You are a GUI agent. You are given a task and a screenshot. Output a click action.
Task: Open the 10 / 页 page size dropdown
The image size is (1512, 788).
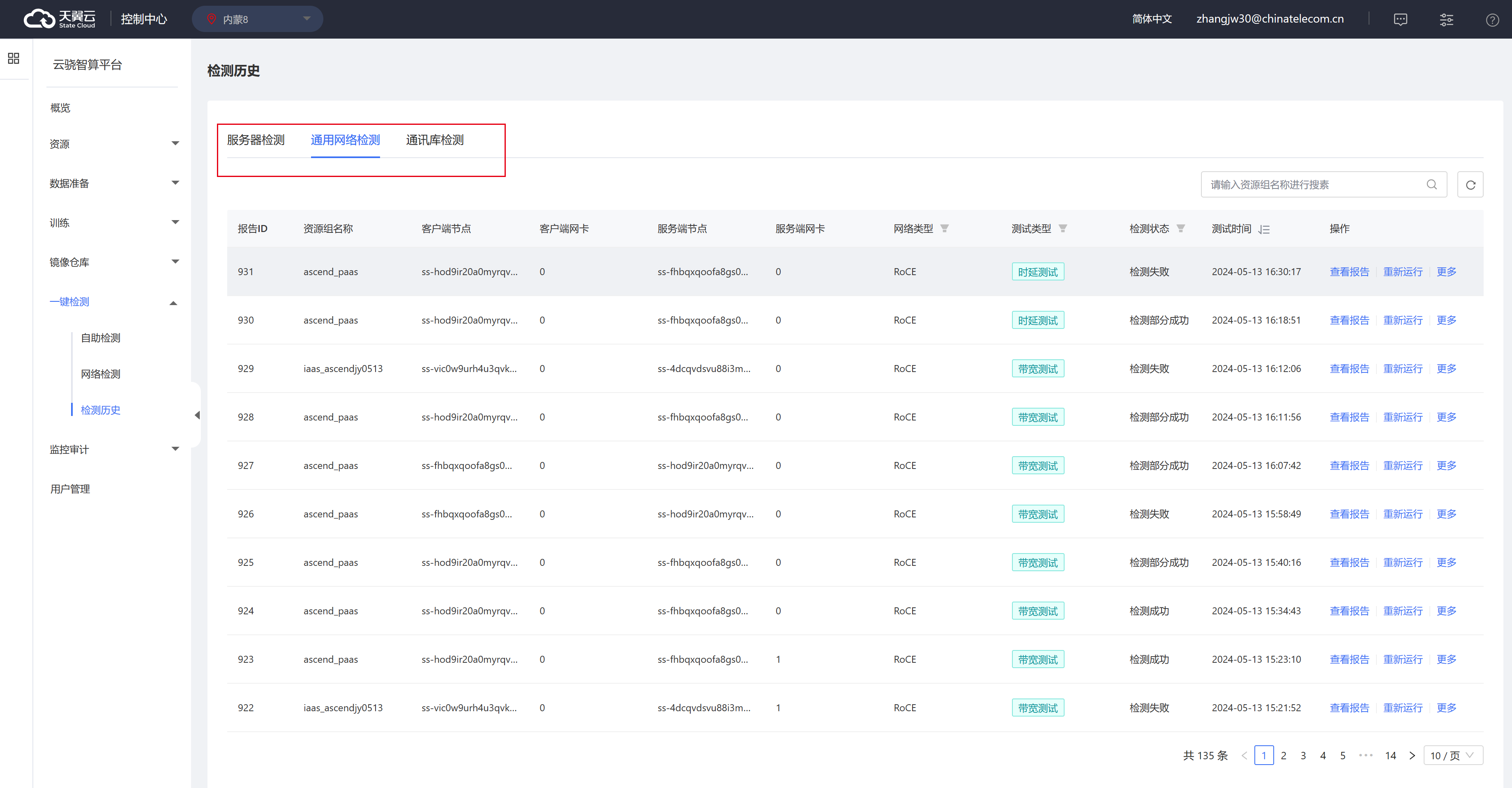[1453, 755]
